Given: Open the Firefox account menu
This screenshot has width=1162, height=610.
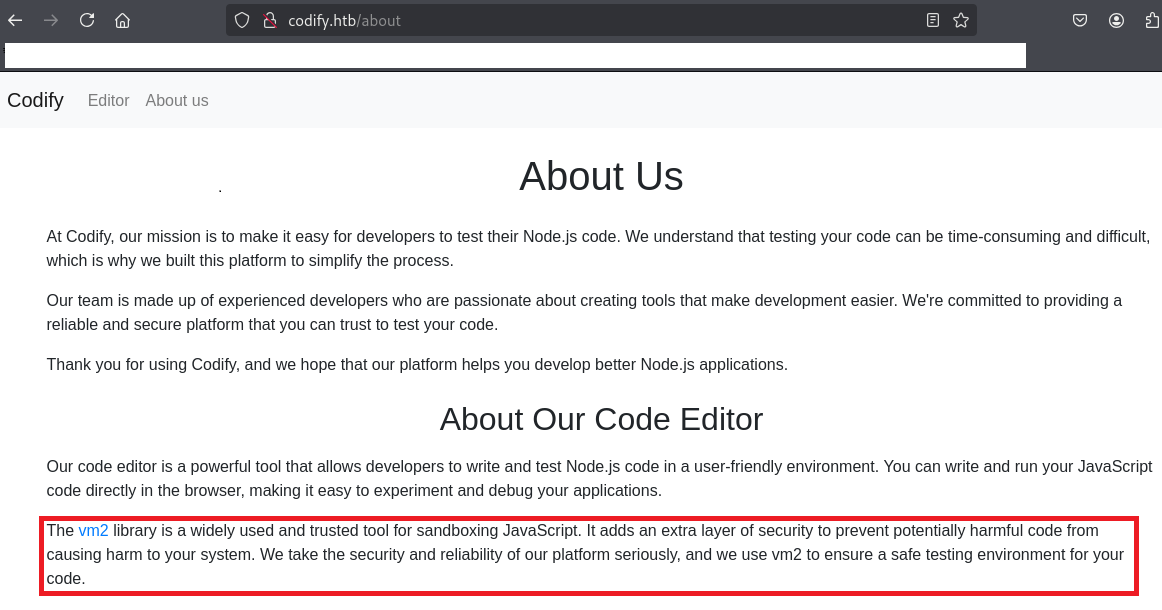Looking at the screenshot, I should tap(1116, 20).
